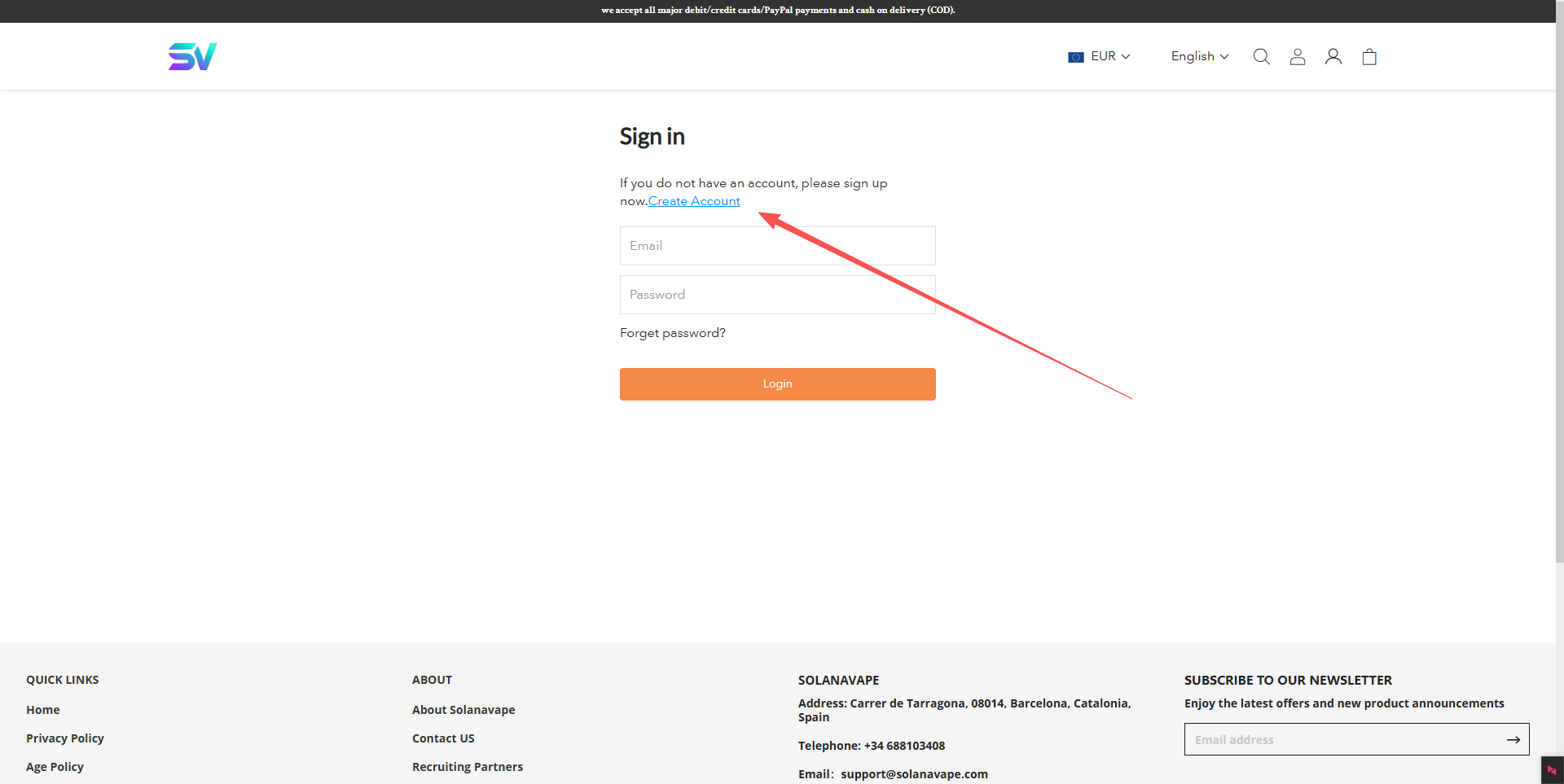The width and height of the screenshot is (1564, 784).
Task: Open the English language dropdown
Action: point(1199,56)
